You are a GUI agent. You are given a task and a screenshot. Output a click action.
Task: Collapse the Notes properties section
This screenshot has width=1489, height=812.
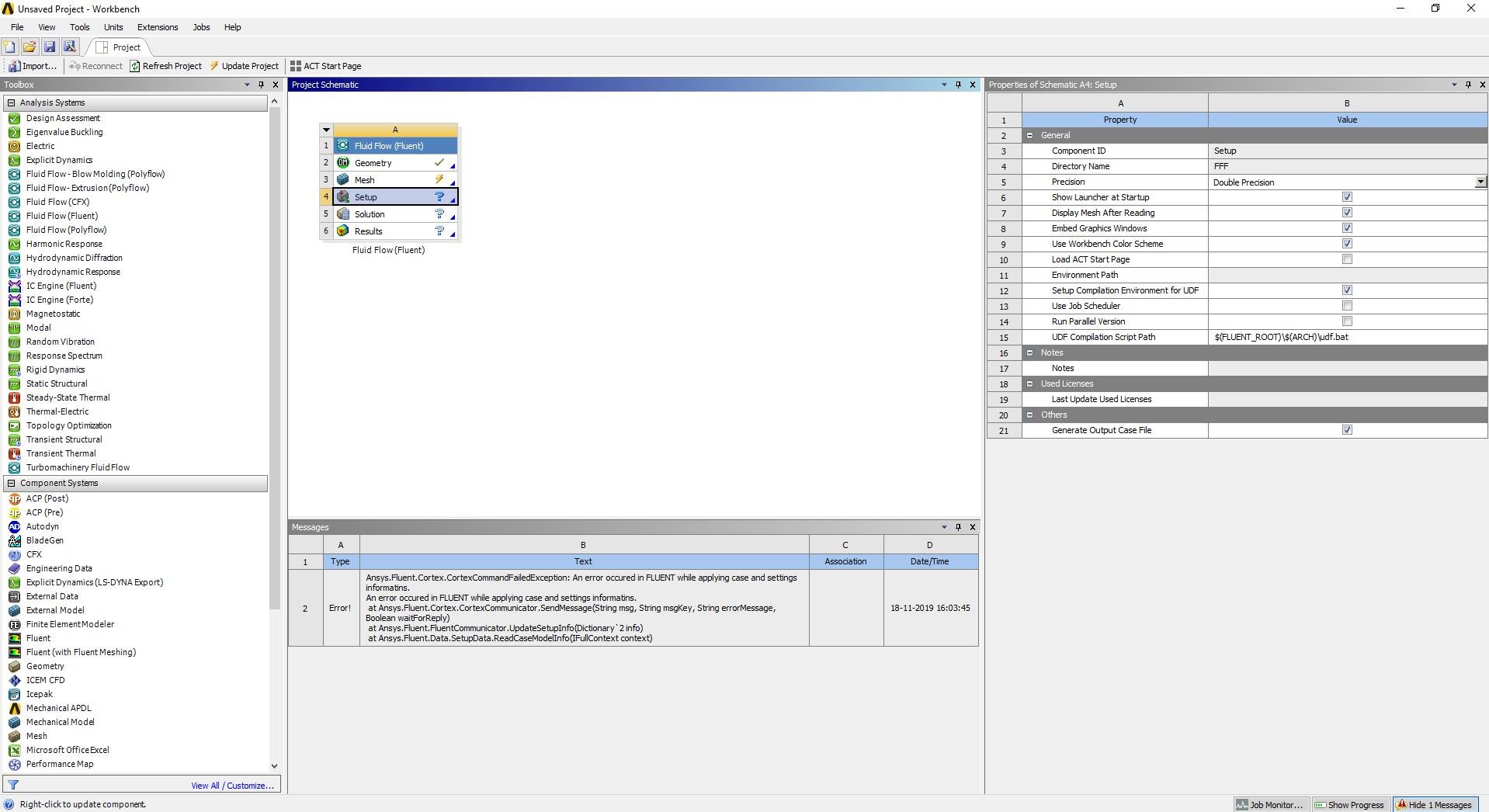pyautogui.click(x=1030, y=352)
